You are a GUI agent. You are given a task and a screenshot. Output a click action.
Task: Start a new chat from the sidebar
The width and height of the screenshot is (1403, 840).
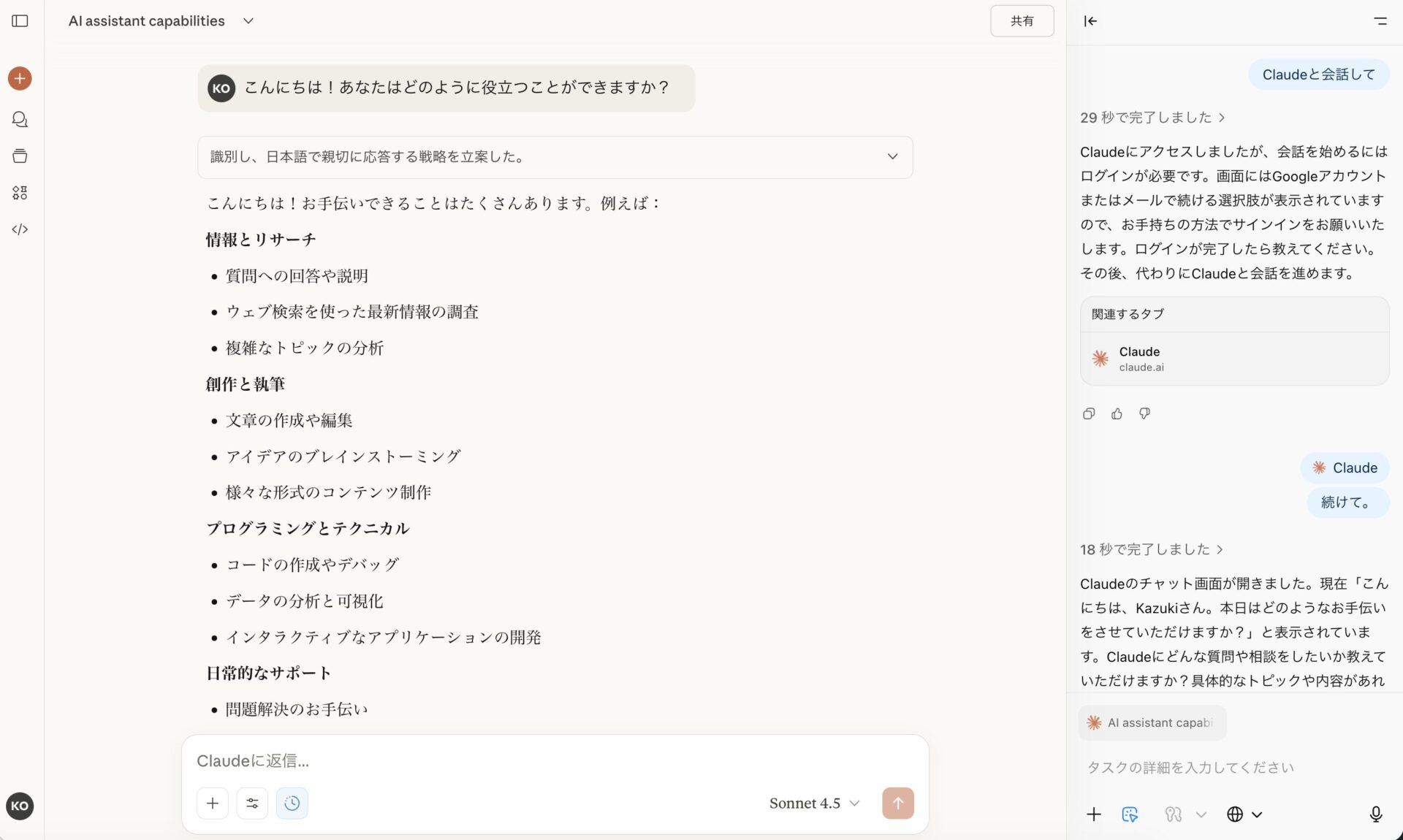click(20, 78)
